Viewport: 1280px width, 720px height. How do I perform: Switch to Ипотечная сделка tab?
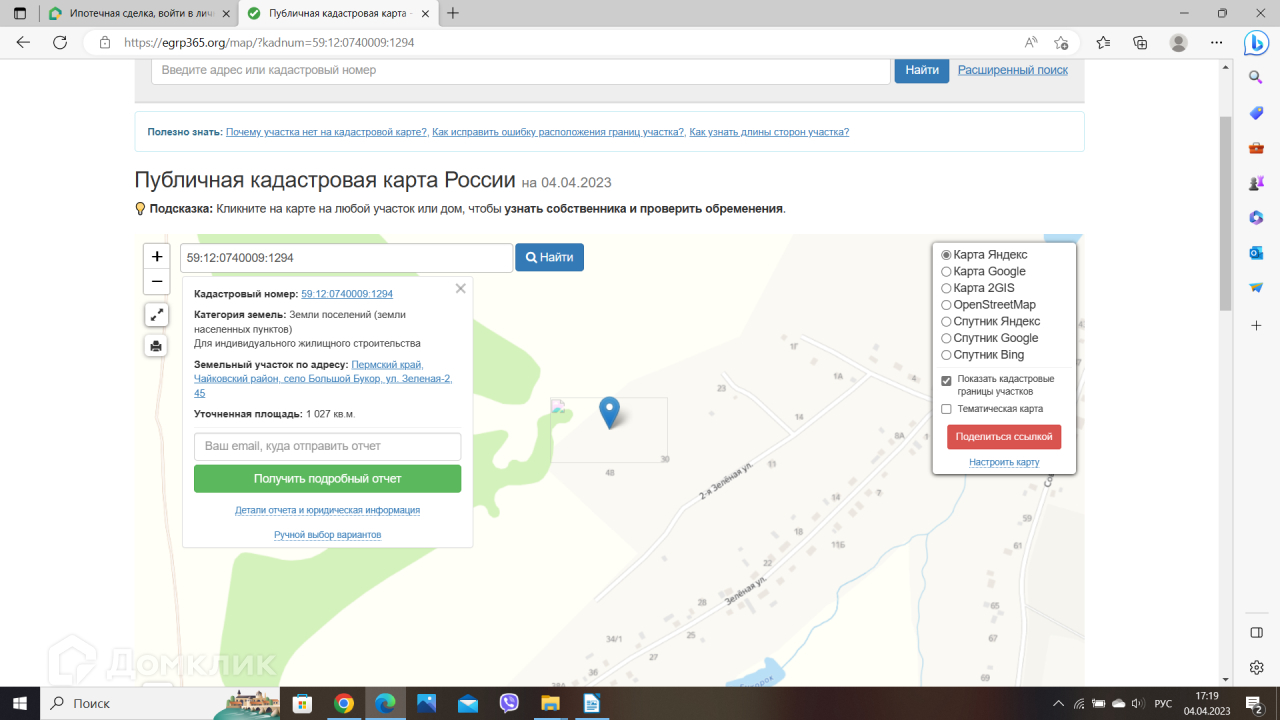point(138,13)
